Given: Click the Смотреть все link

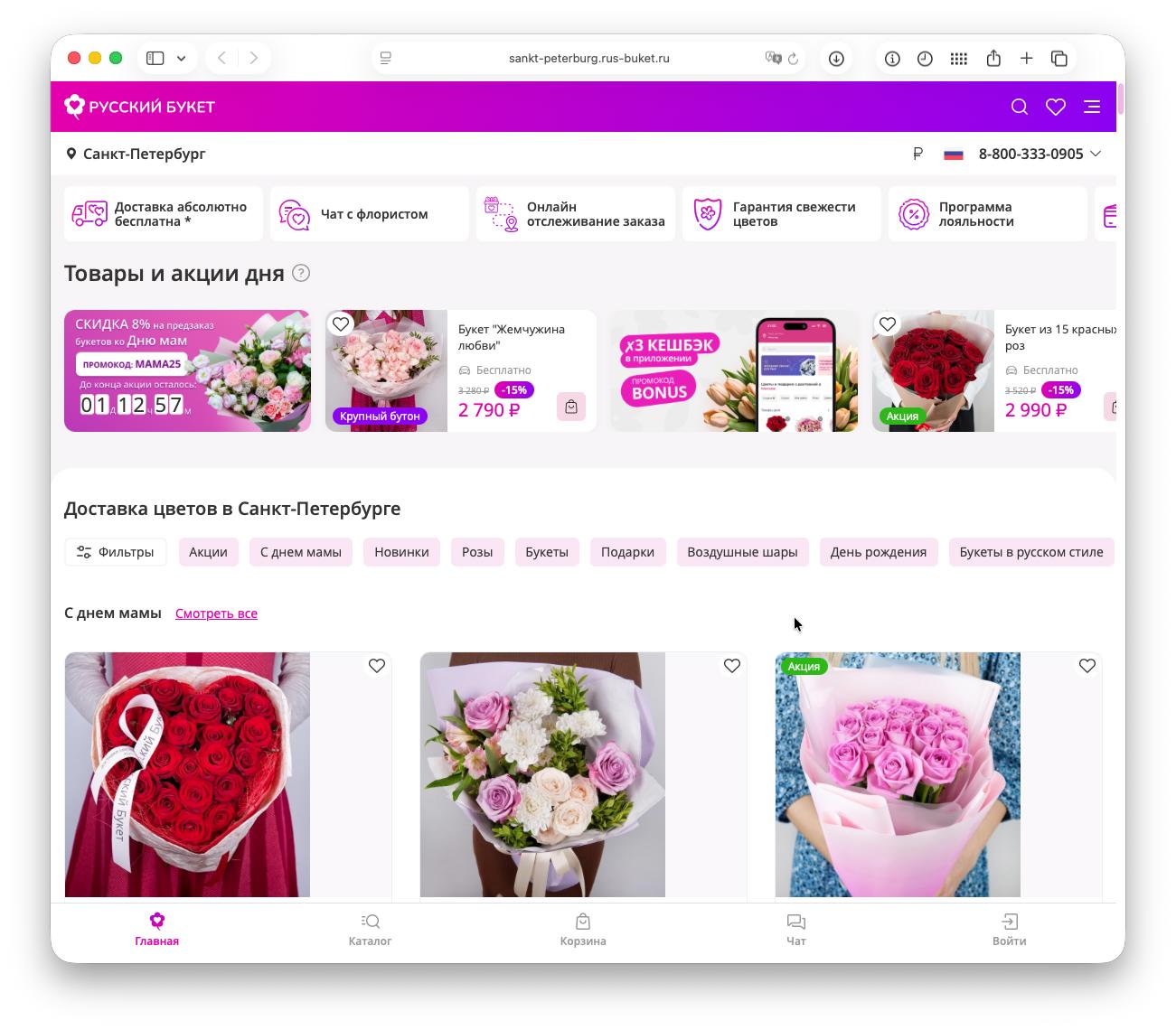Looking at the screenshot, I should (216, 613).
